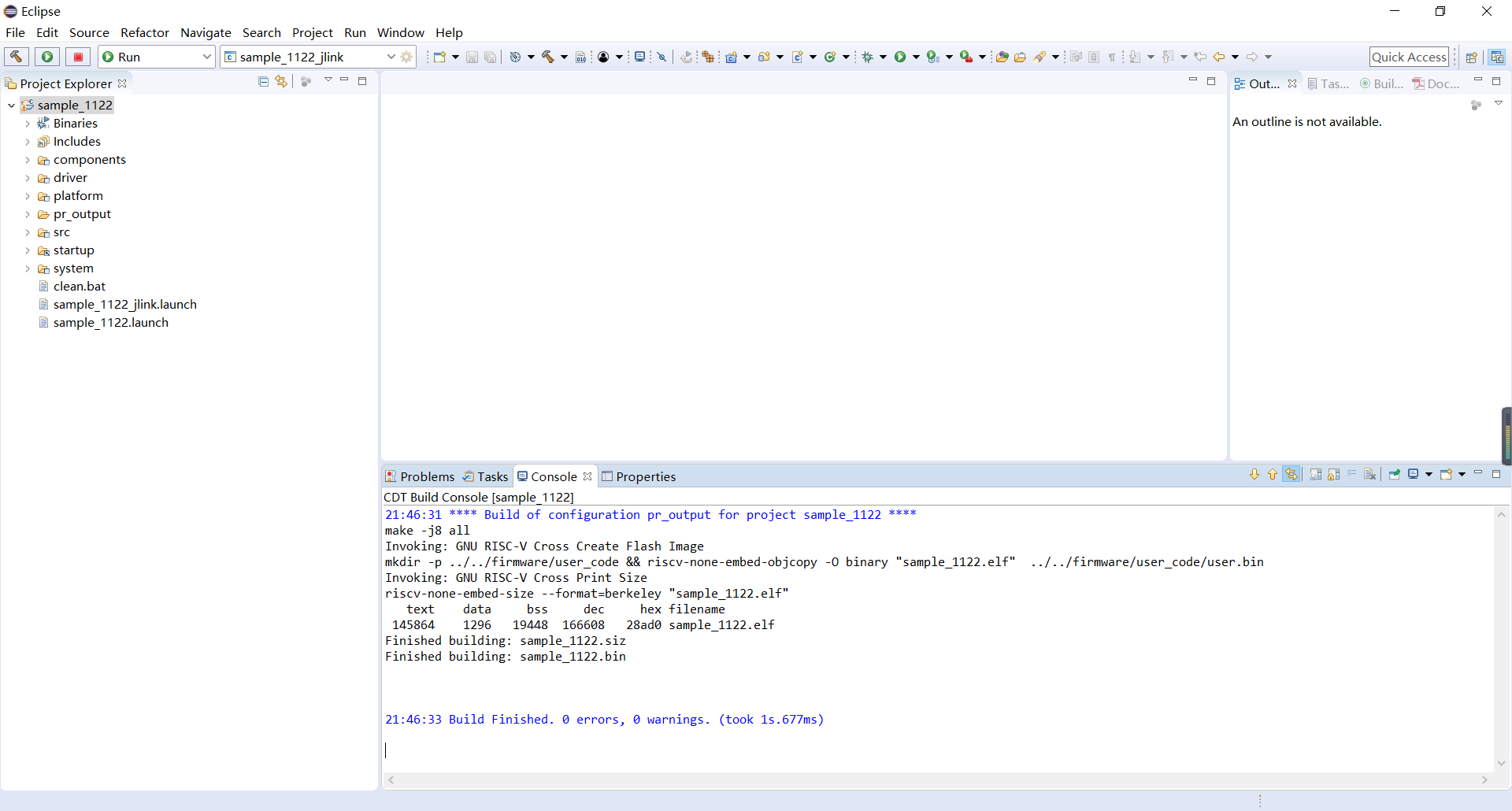Click the Build All 010 binary icon
1512x811 pixels.
[x=580, y=57]
